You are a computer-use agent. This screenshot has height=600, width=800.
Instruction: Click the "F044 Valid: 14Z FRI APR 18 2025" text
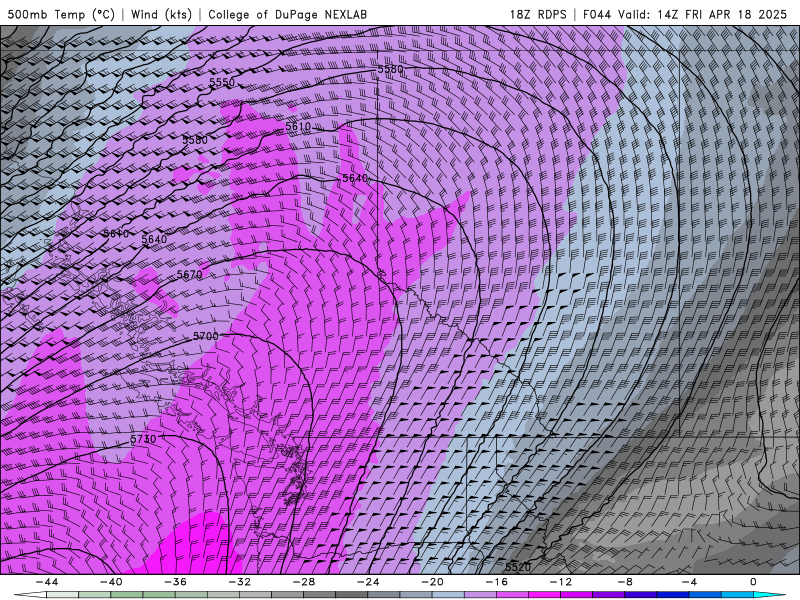685,14
